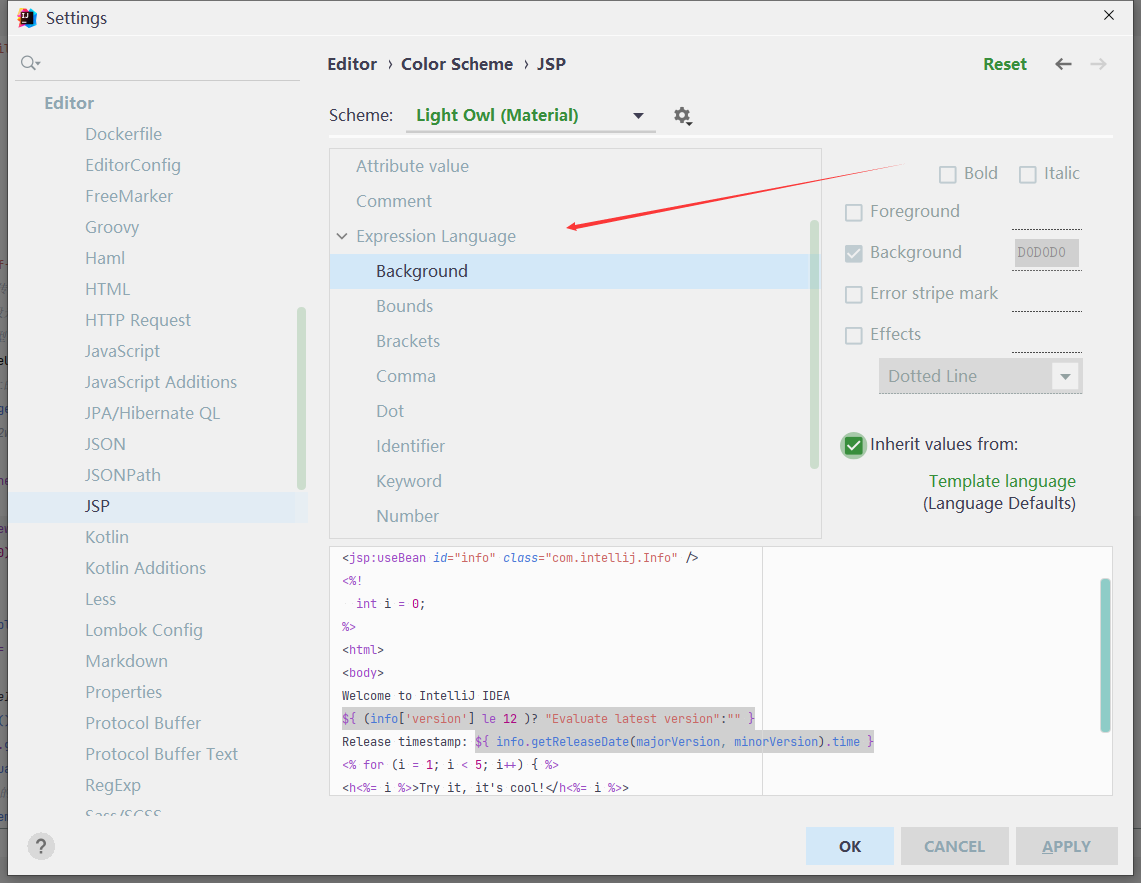1141x883 pixels.
Task: Click the OK button
Action: (849, 846)
